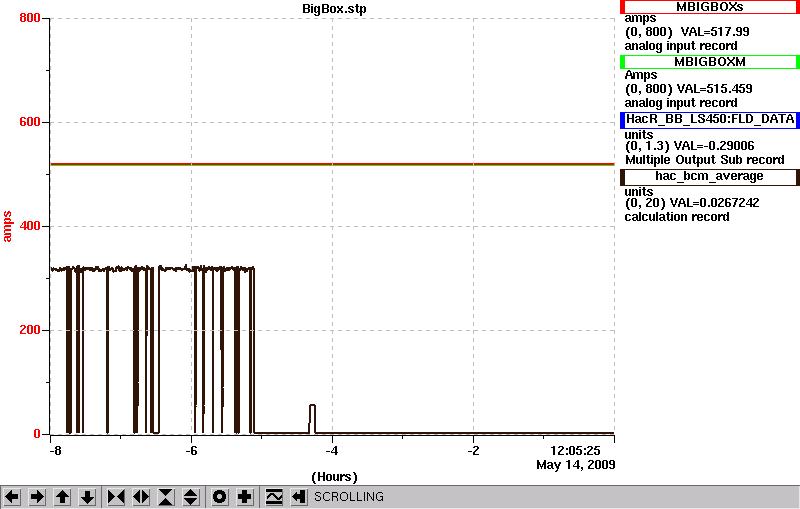The width and height of the screenshot is (800, 509).
Task: Click the -2 x-axis tick label
Action: (x=473, y=451)
